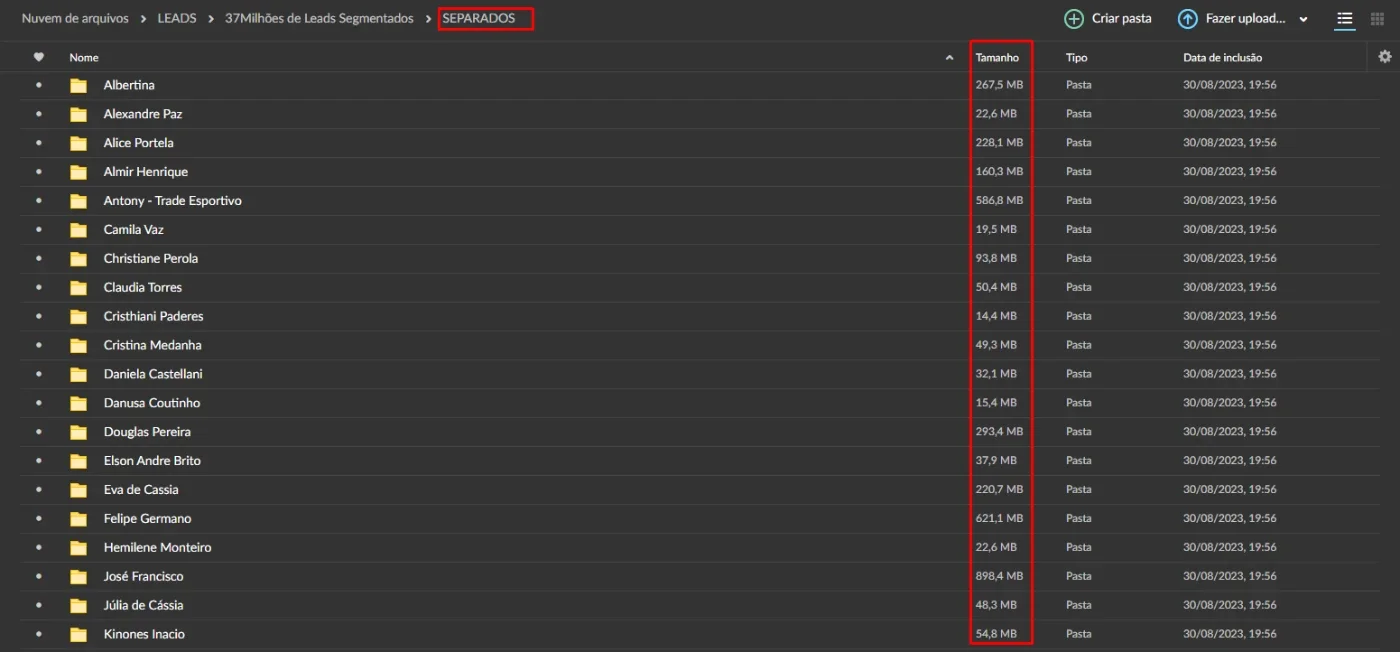Toggle favorite dot for Claudia Torres row

pyautogui.click(x=39, y=287)
